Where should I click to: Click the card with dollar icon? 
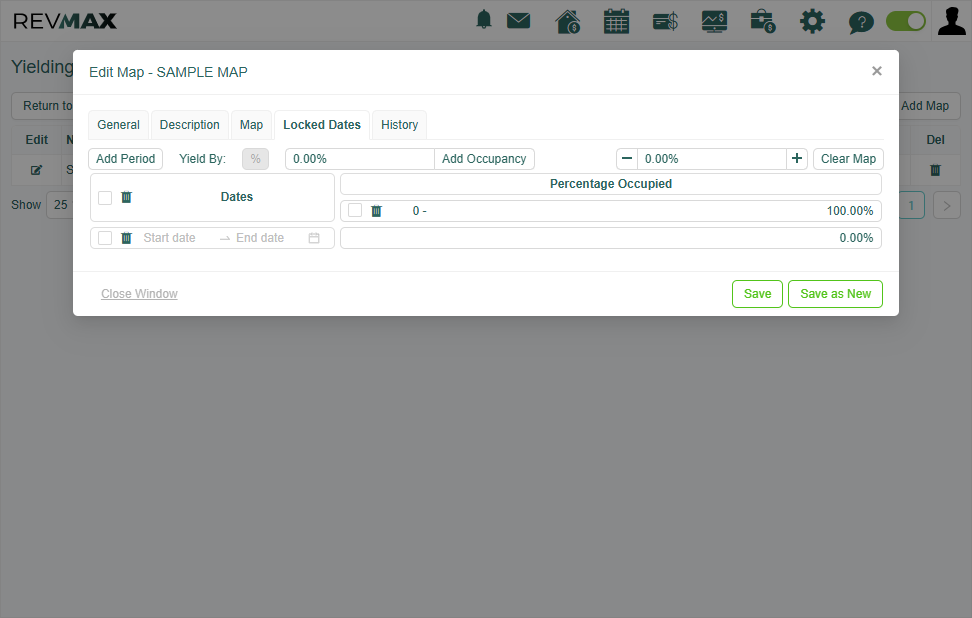[665, 22]
